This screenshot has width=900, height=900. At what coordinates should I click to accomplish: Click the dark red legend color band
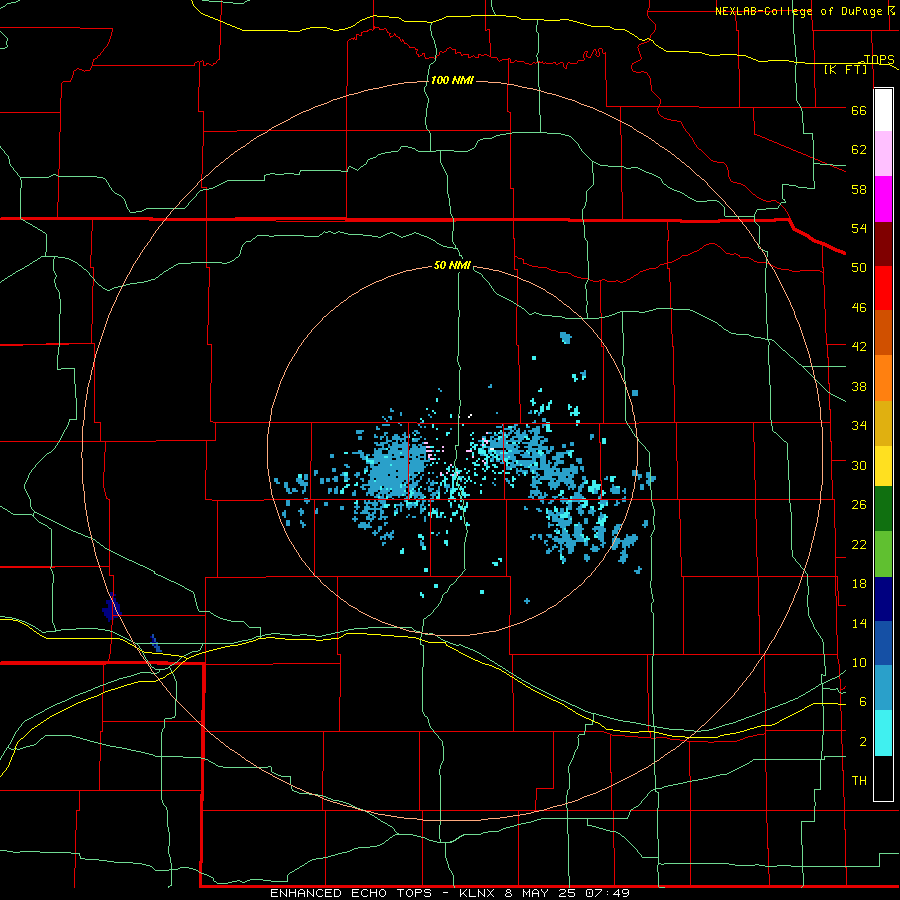tap(883, 243)
